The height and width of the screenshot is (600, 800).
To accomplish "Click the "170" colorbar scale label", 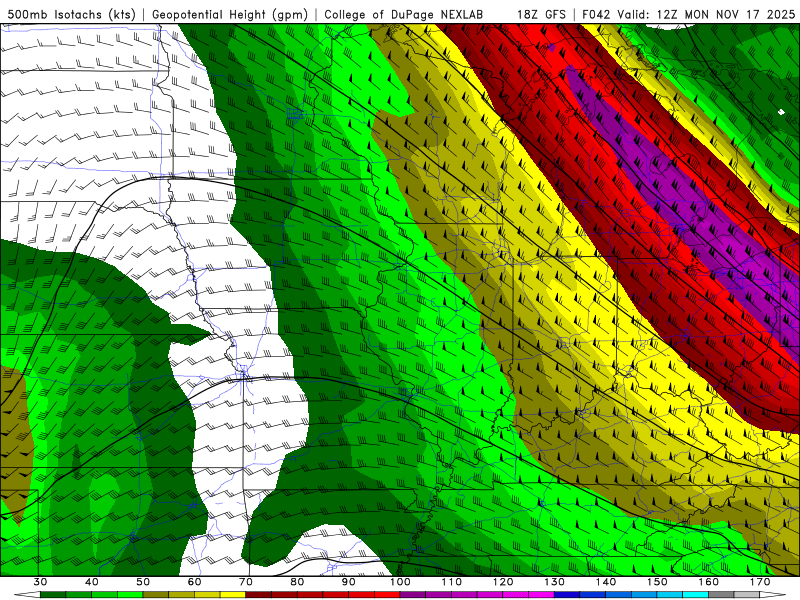I will pyautogui.click(x=760, y=582).
